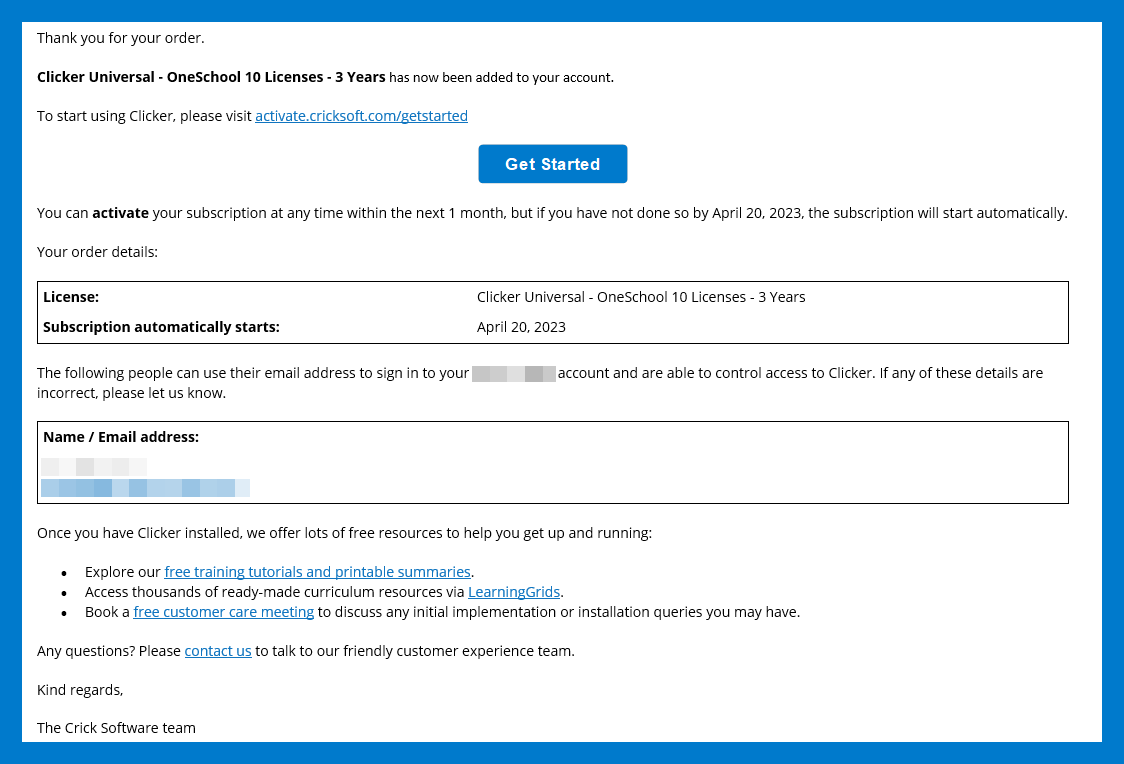Click the April 20, 2023 table value
The height and width of the screenshot is (764, 1124).
pyautogui.click(x=521, y=327)
